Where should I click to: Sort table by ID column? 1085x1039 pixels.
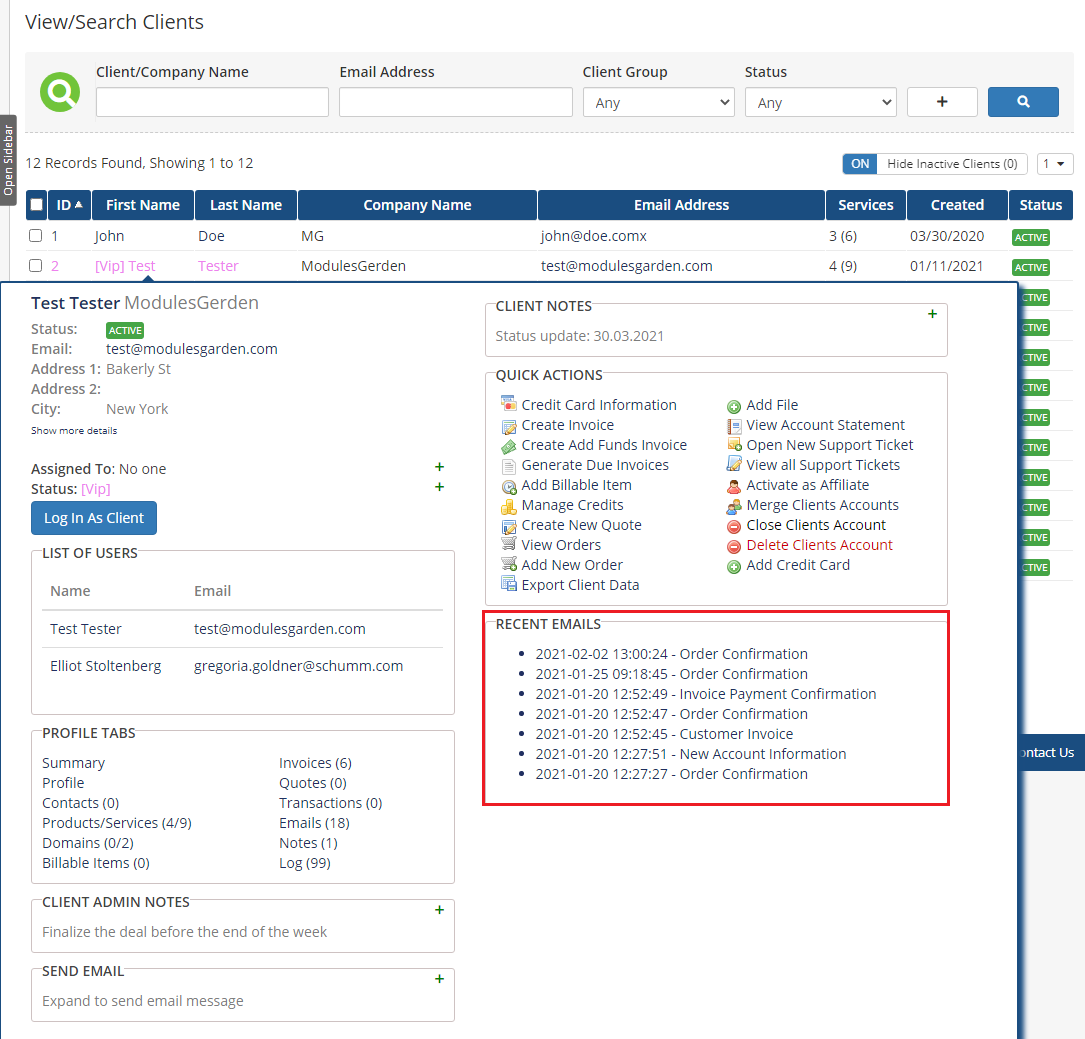(69, 205)
